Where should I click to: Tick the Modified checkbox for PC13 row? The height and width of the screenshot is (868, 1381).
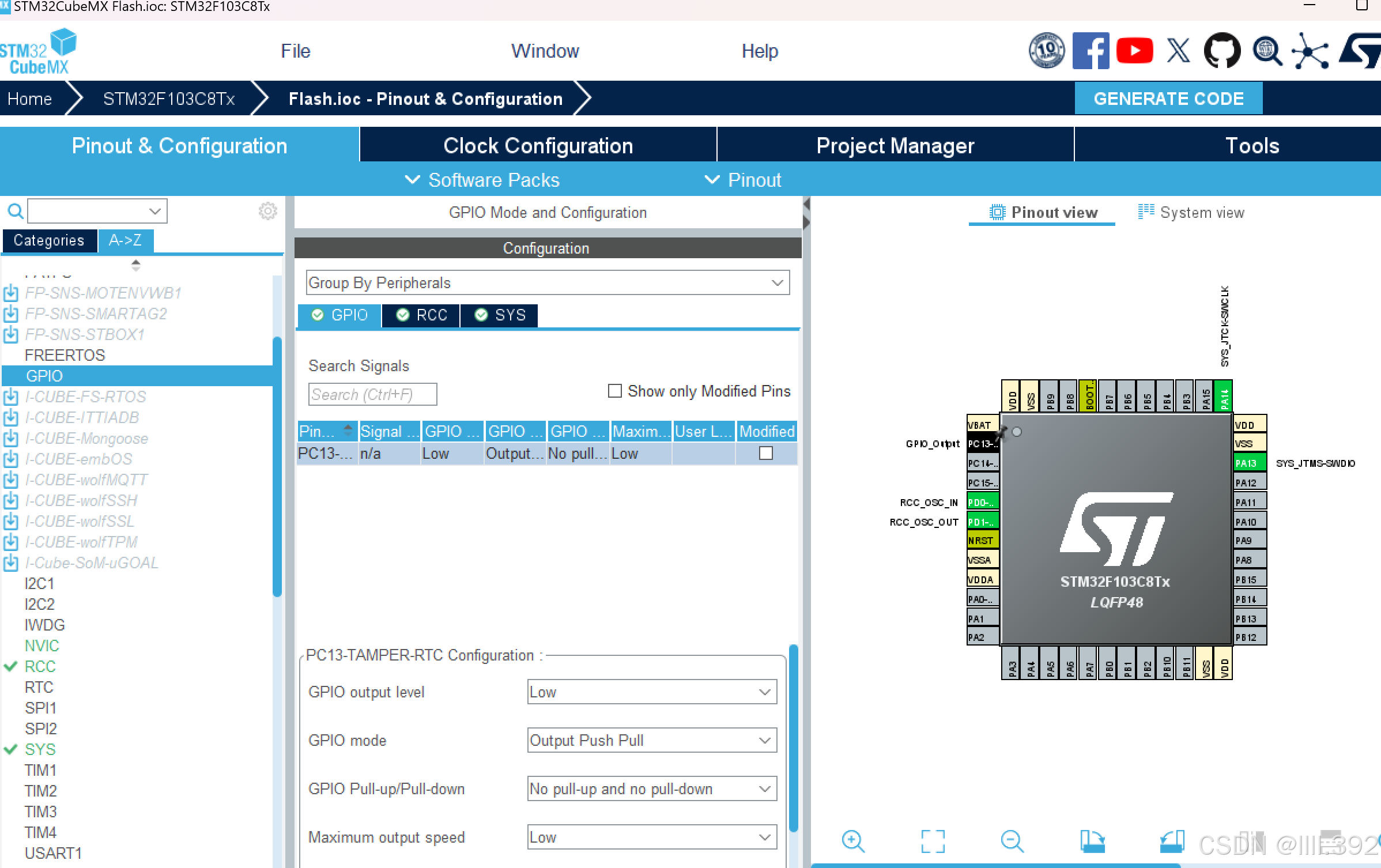766,454
